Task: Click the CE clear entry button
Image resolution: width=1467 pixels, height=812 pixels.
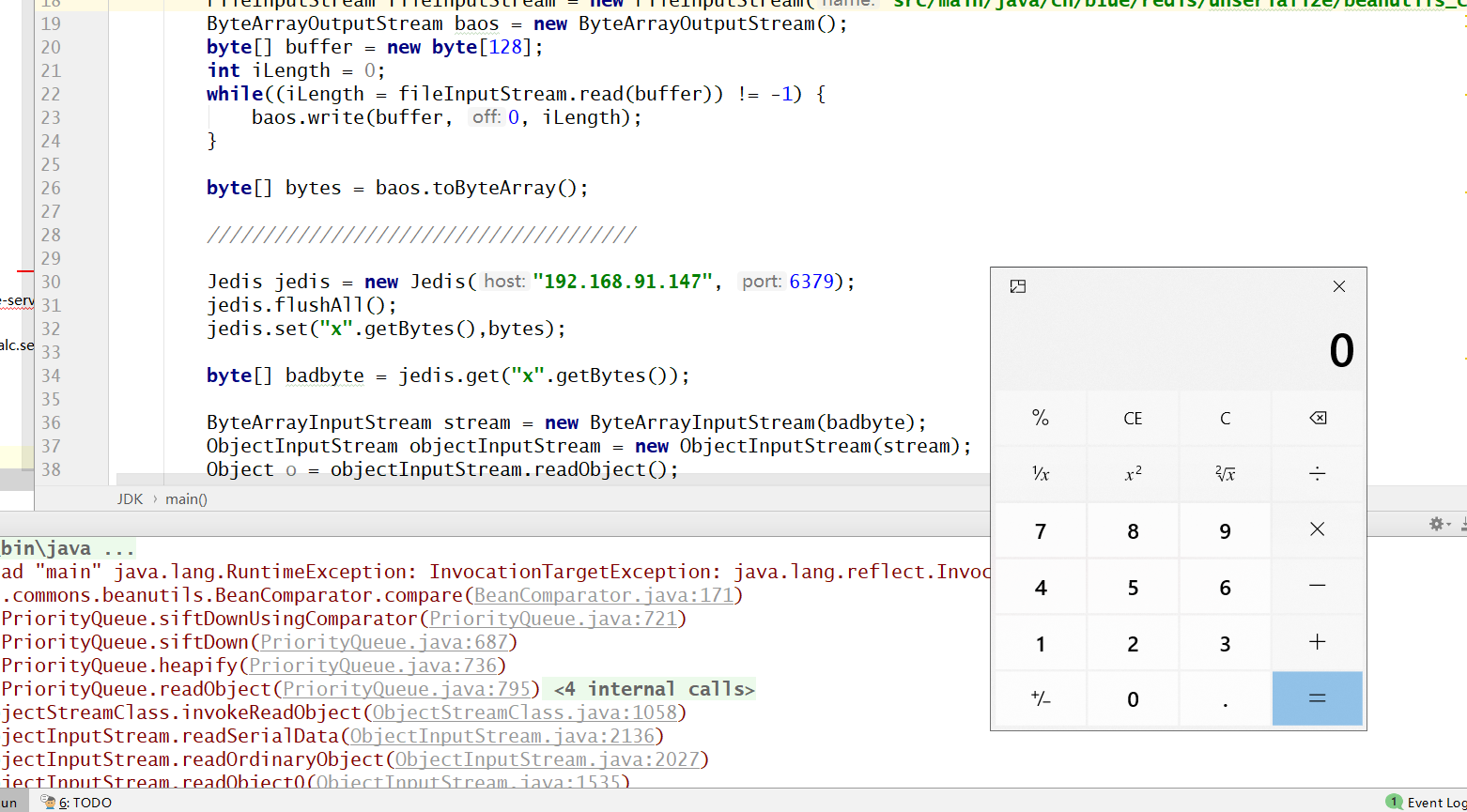Action: [1133, 419]
